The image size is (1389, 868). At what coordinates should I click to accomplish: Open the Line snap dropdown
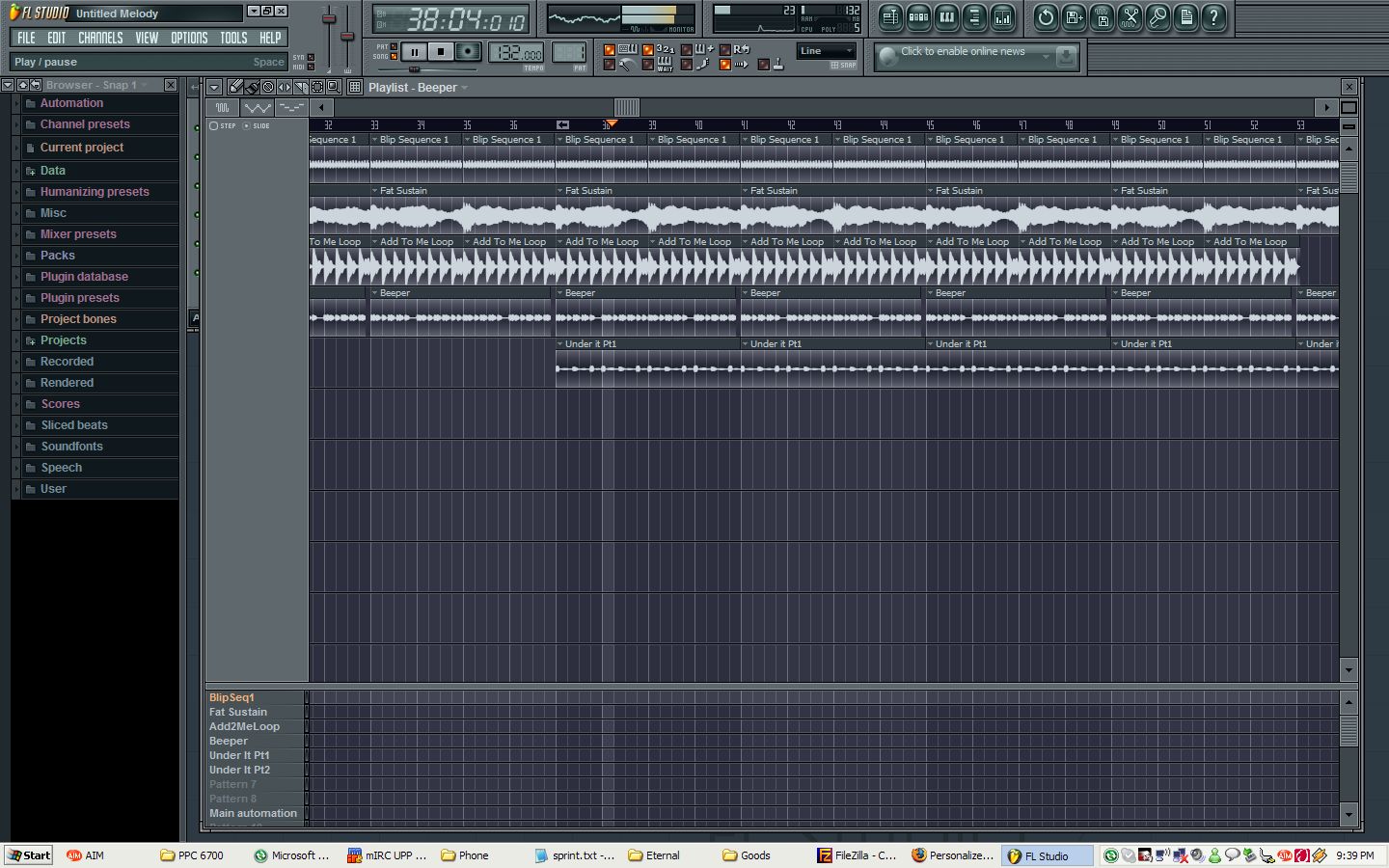pyautogui.click(x=827, y=51)
